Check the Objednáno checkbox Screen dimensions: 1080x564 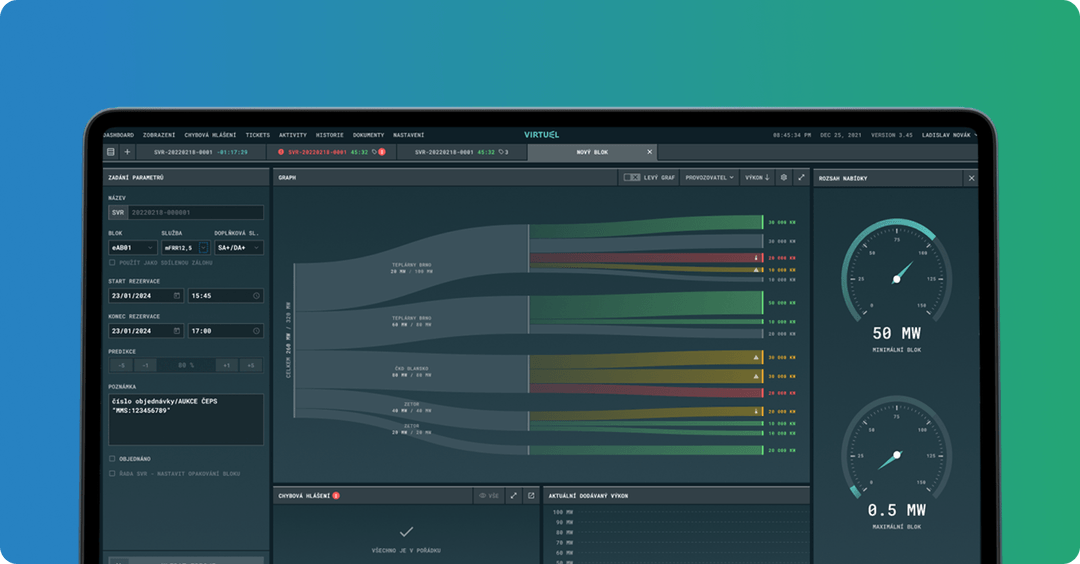click(112, 459)
